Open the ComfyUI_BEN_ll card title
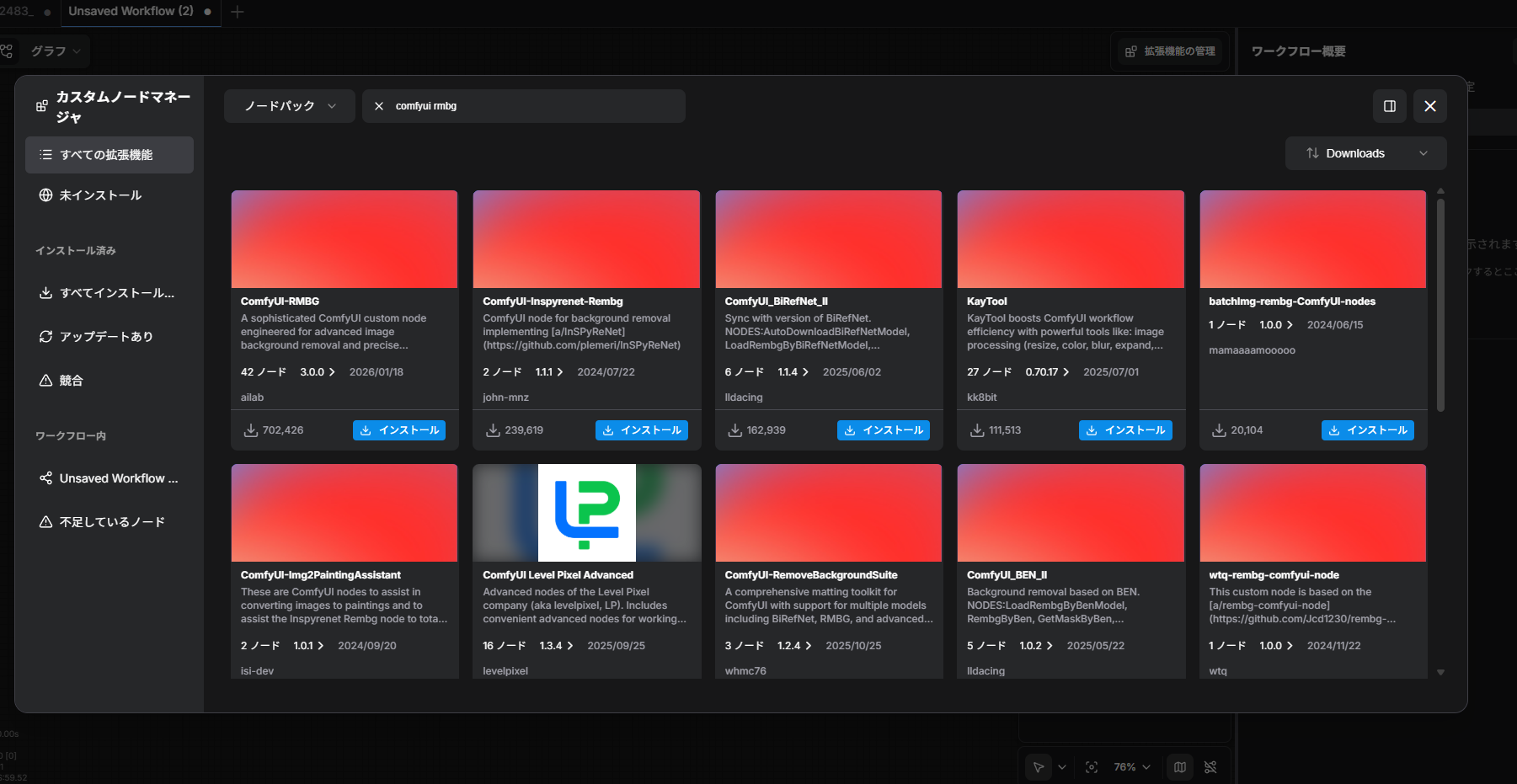 1007,575
